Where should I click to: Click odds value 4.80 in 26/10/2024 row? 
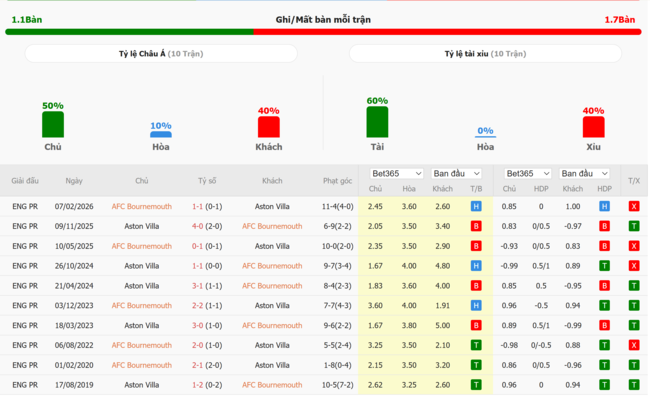click(442, 266)
